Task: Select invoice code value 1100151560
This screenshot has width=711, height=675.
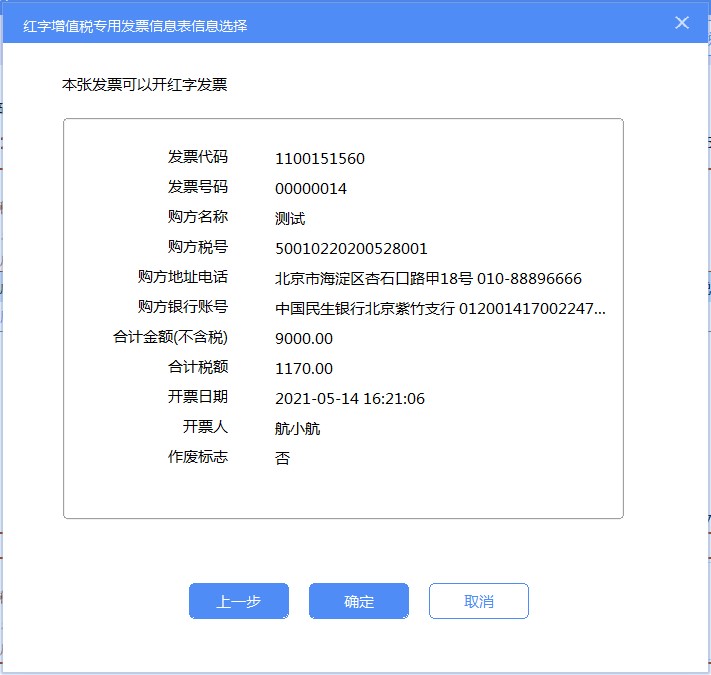Action: (320, 158)
